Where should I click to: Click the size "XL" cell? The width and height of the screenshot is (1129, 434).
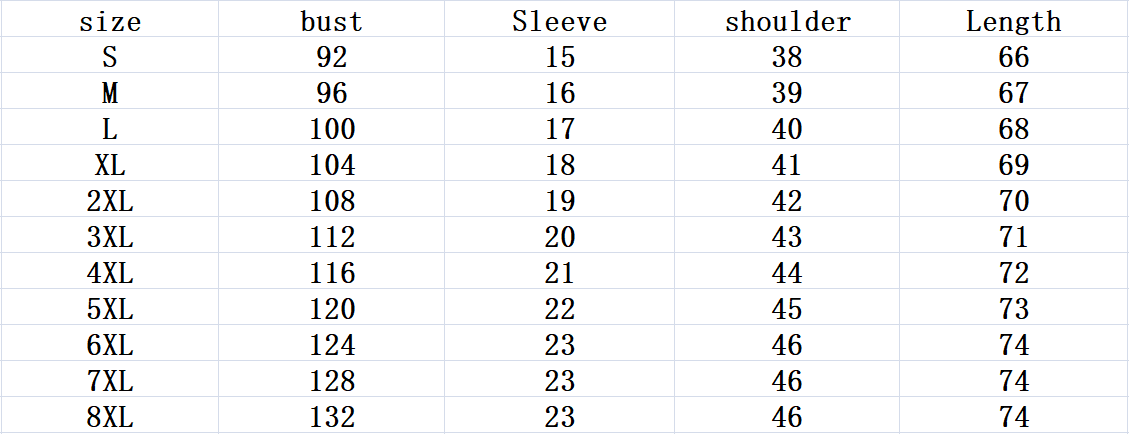point(110,165)
